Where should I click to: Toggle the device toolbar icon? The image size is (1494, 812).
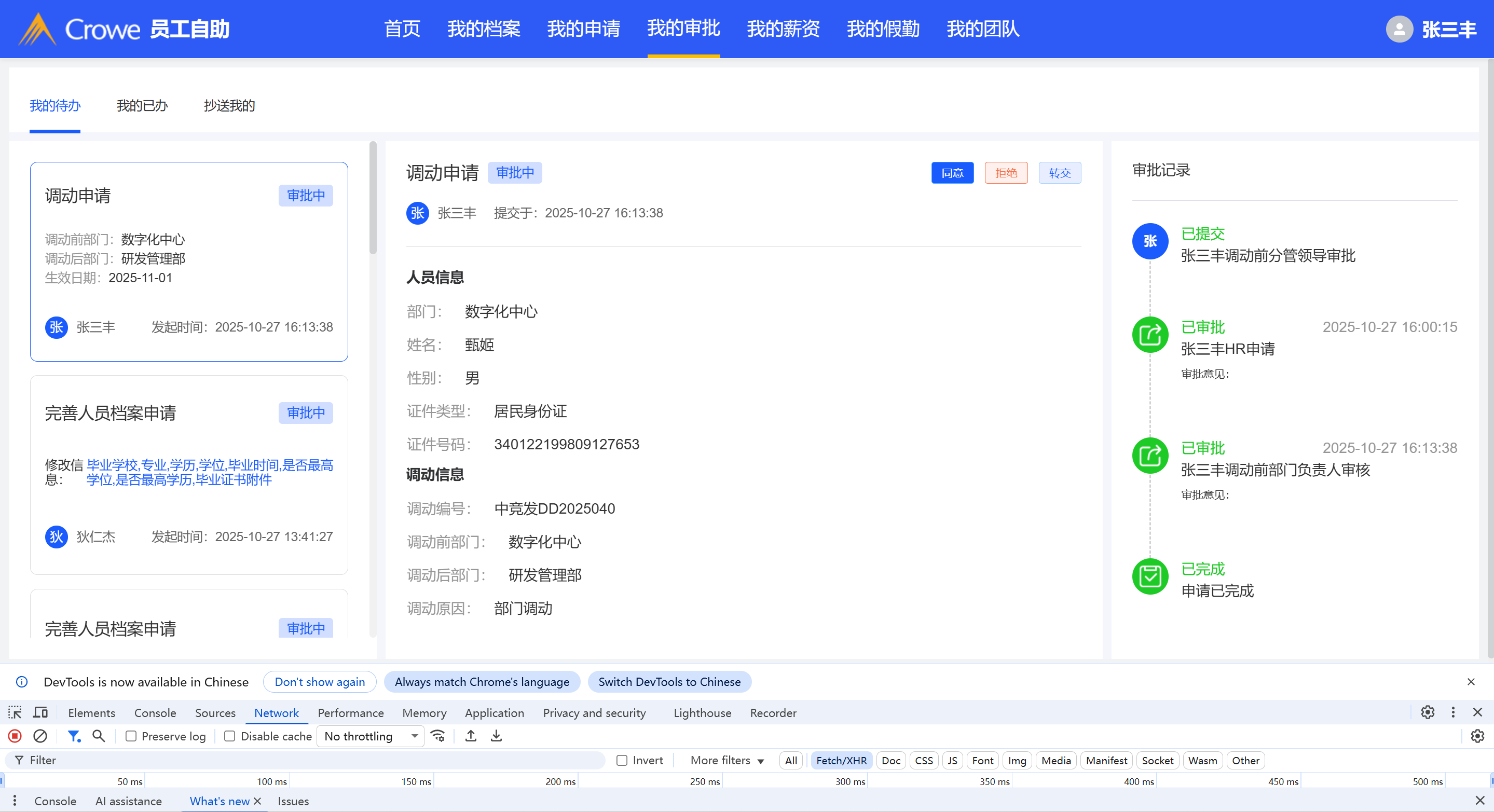[40, 712]
